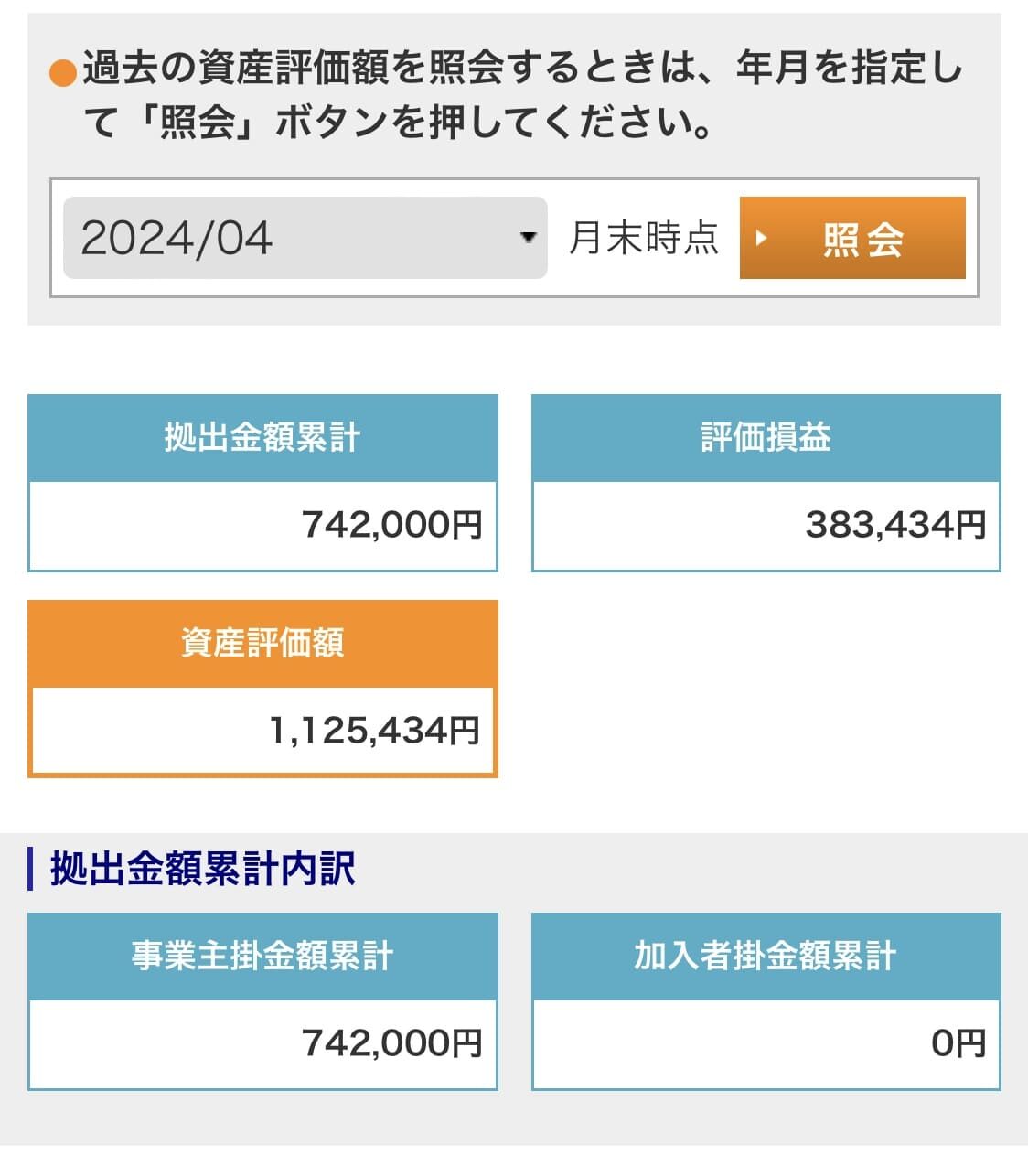
Task: Select the 加入者掛金額累計 header tile
Action: click(766, 956)
